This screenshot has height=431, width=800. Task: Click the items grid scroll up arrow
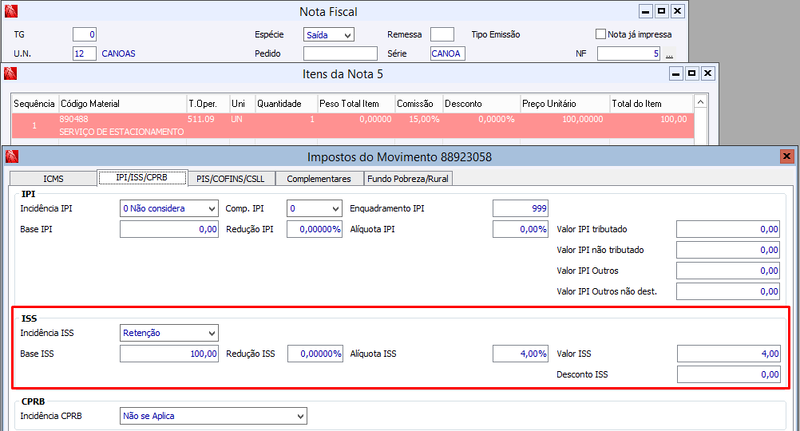pyautogui.click(x=701, y=103)
